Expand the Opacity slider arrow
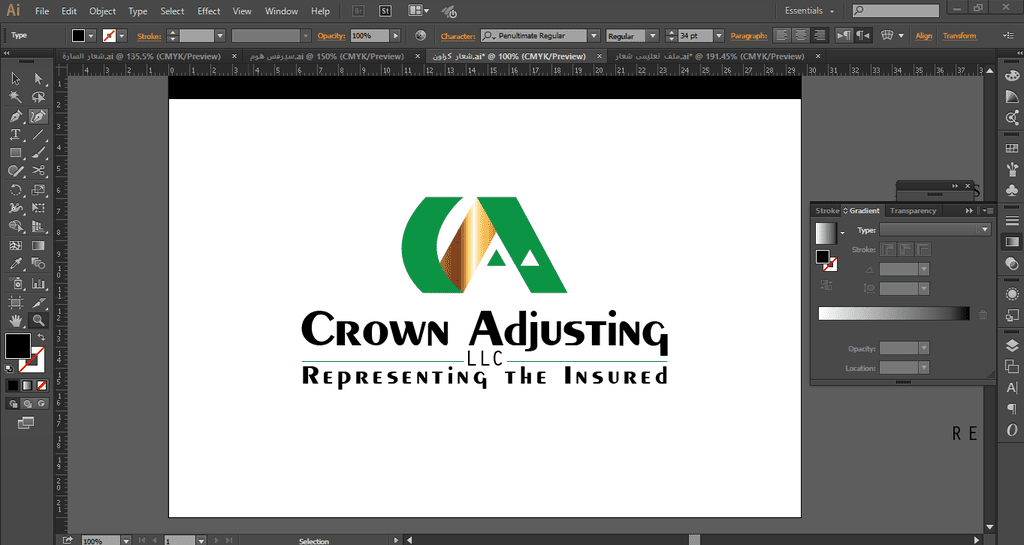The image size is (1024, 545). coord(396,36)
